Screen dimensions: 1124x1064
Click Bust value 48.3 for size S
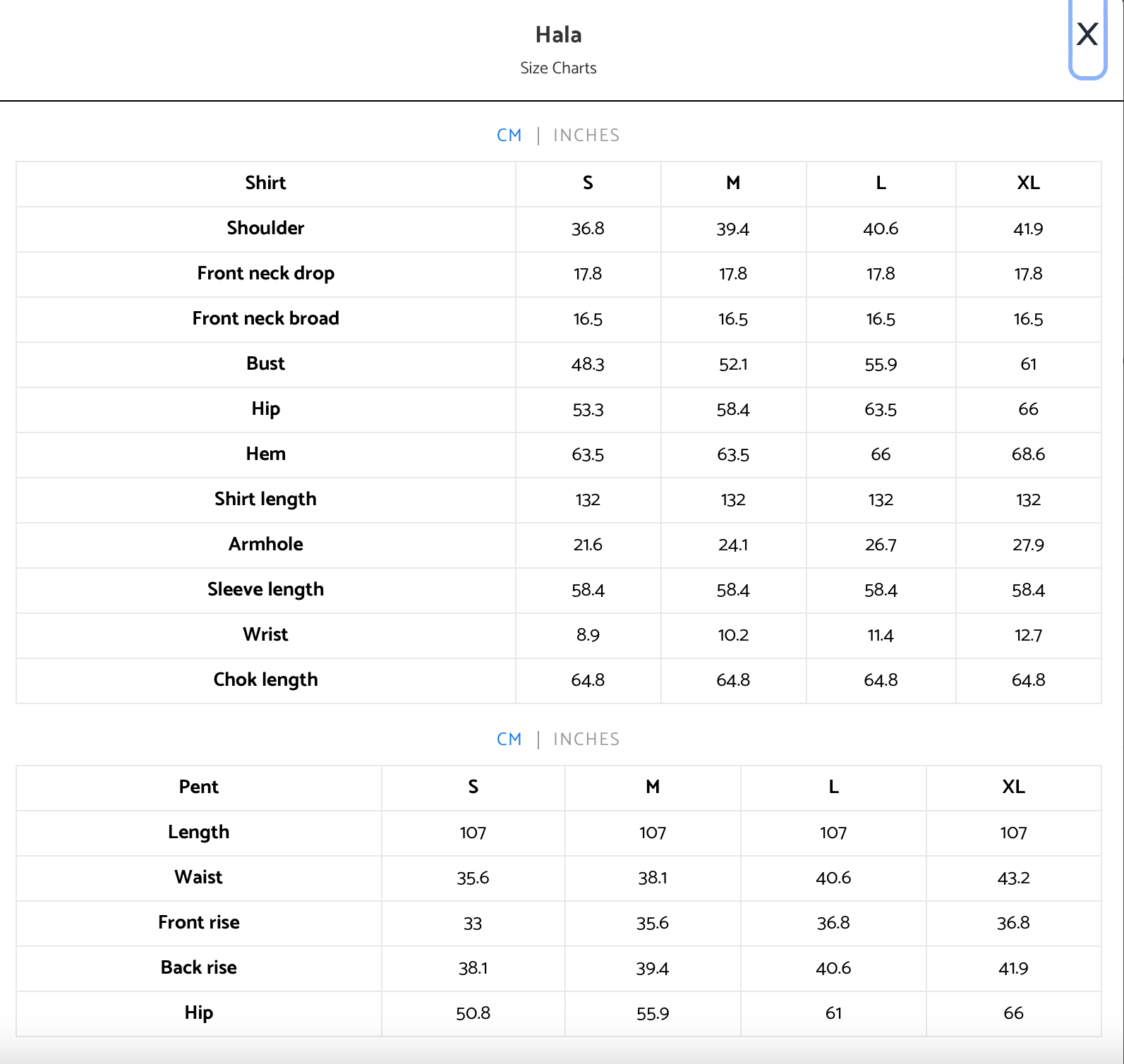[588, 365]
